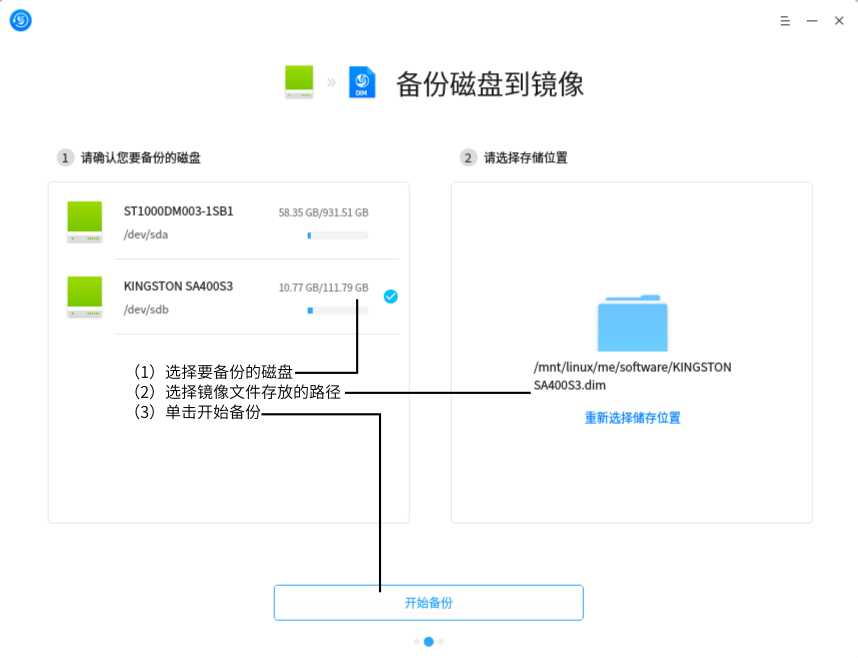Click the blue DIM image icon in the title

(361, 81)
